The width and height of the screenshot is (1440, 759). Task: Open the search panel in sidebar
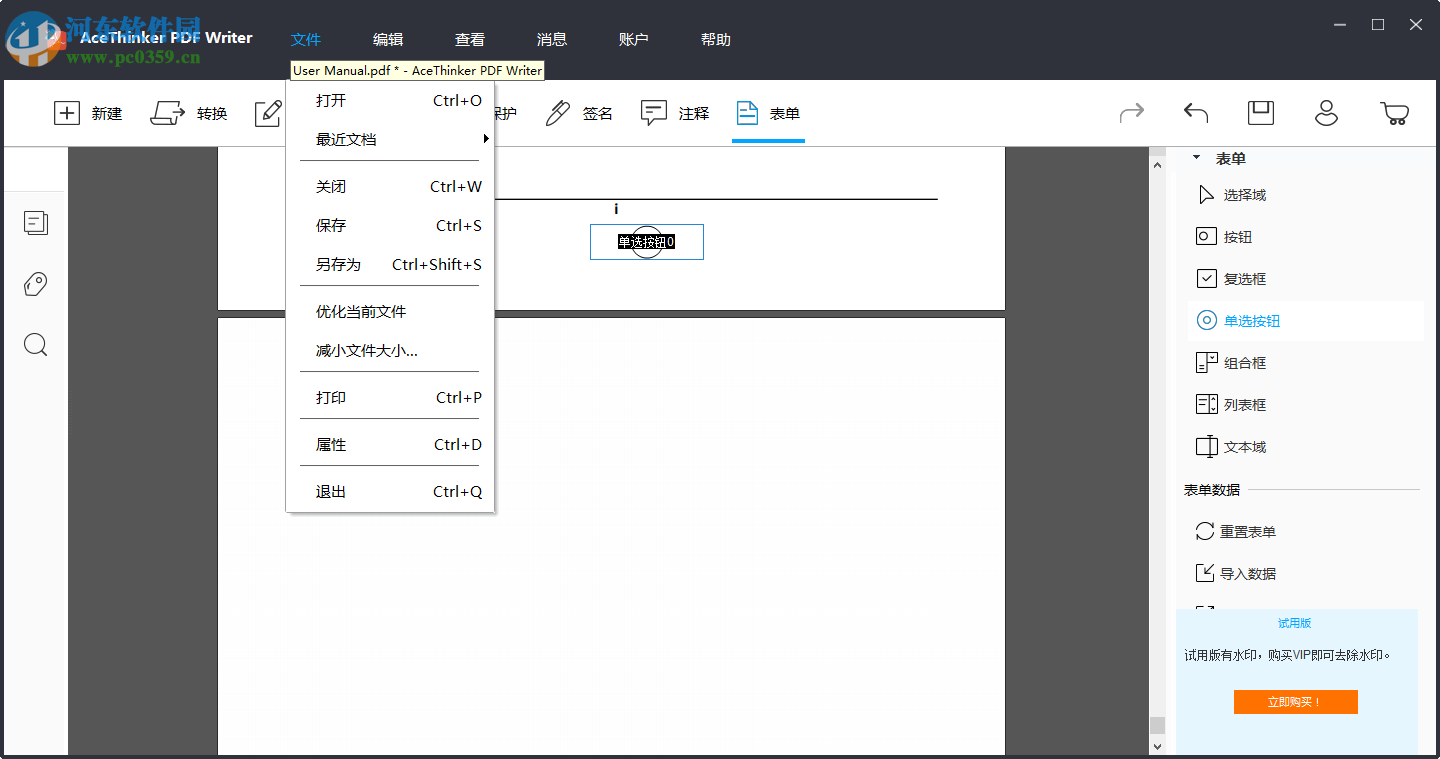(x=36, y=344)
